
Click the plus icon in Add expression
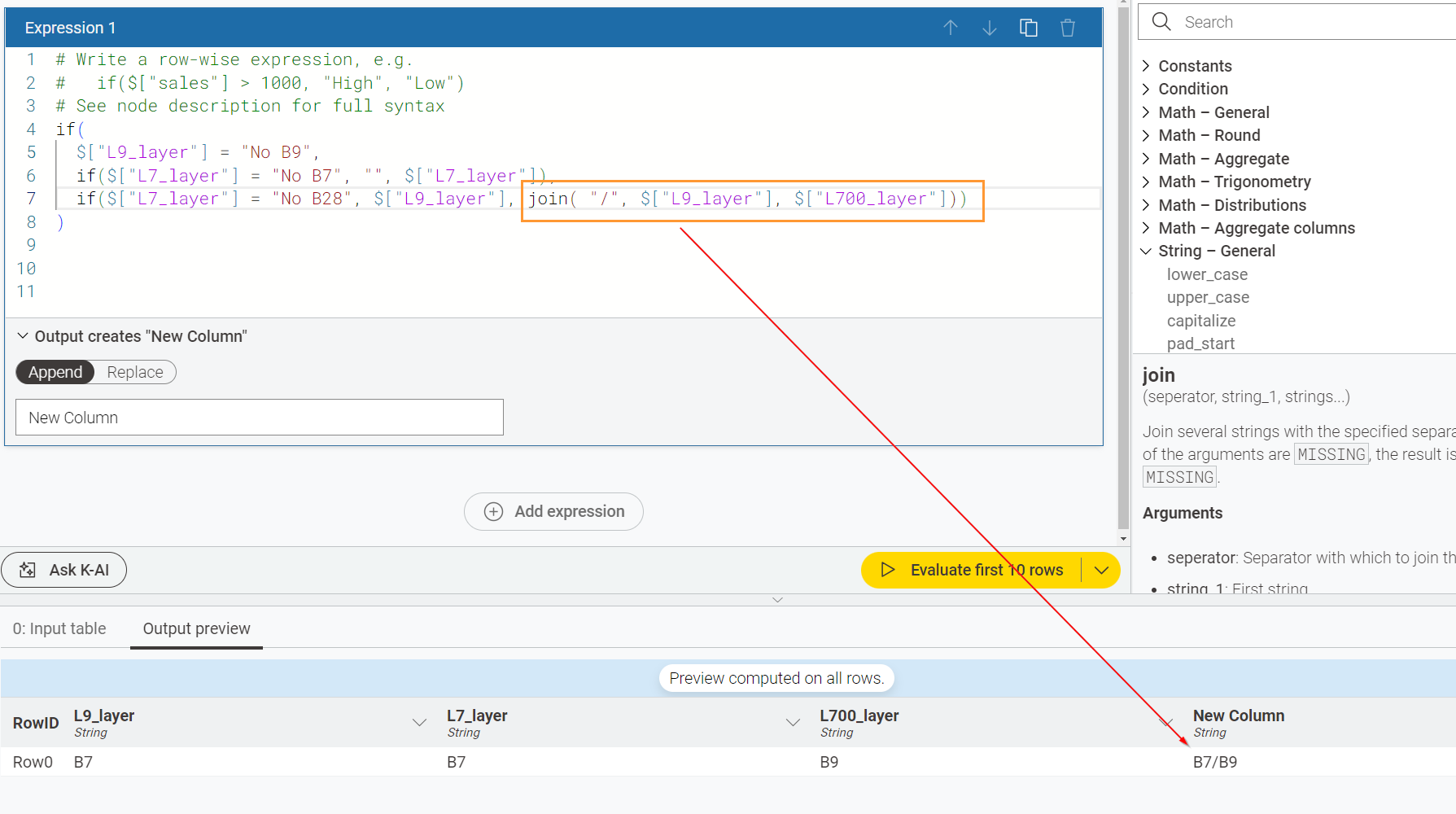[493, 511]
